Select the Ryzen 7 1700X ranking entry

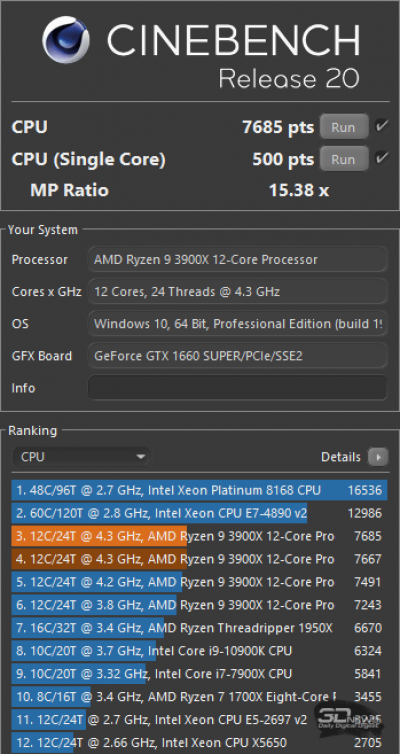click(x=200, y=696)
